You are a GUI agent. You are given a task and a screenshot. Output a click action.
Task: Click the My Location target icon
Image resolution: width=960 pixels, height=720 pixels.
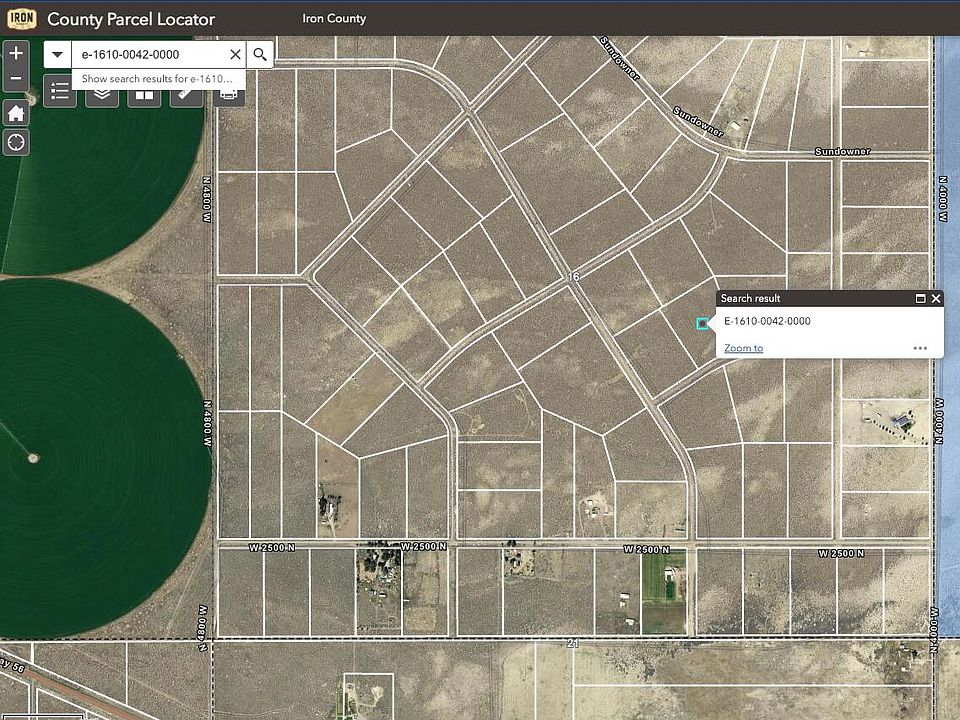pos(16,142)
